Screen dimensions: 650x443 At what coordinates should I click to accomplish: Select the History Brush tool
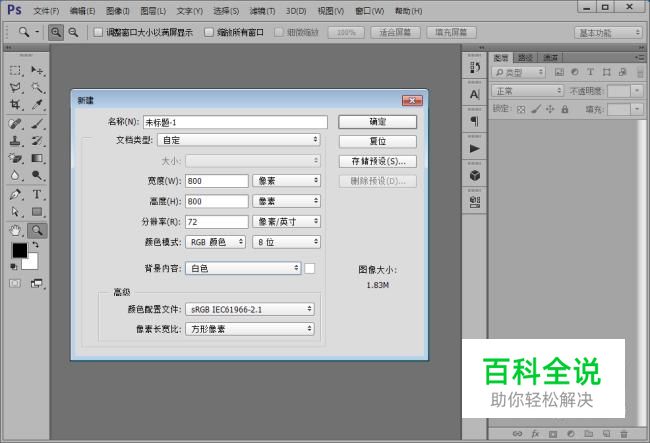pos(37,141)
